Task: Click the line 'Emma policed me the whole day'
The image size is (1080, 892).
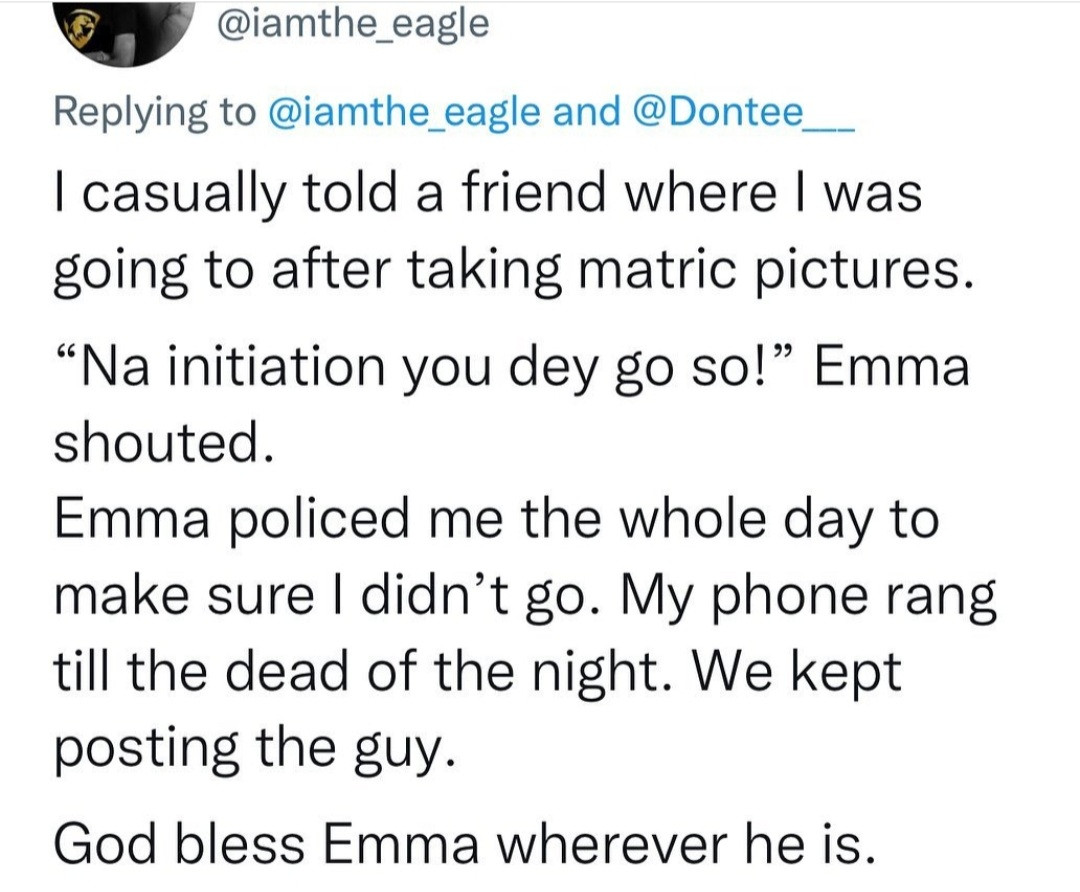Action: (495, 521)
